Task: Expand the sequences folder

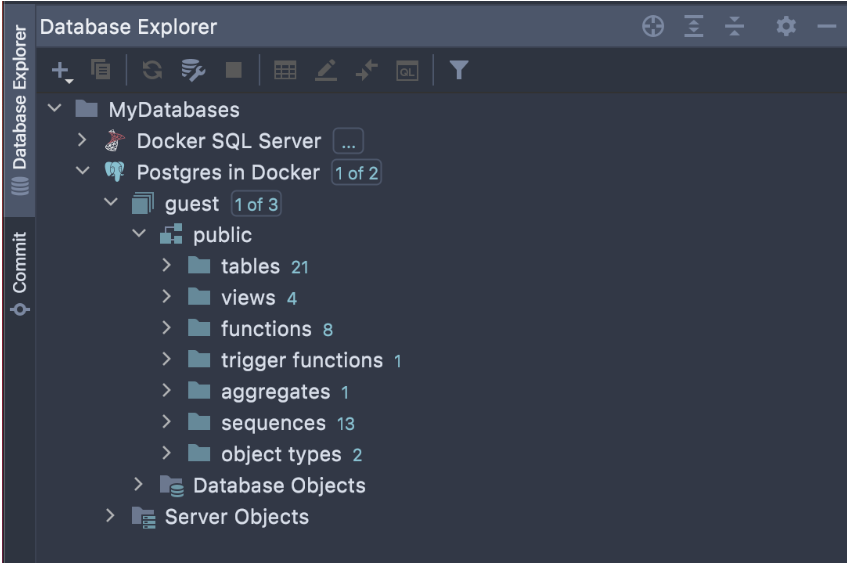Action: coord(166,422)
